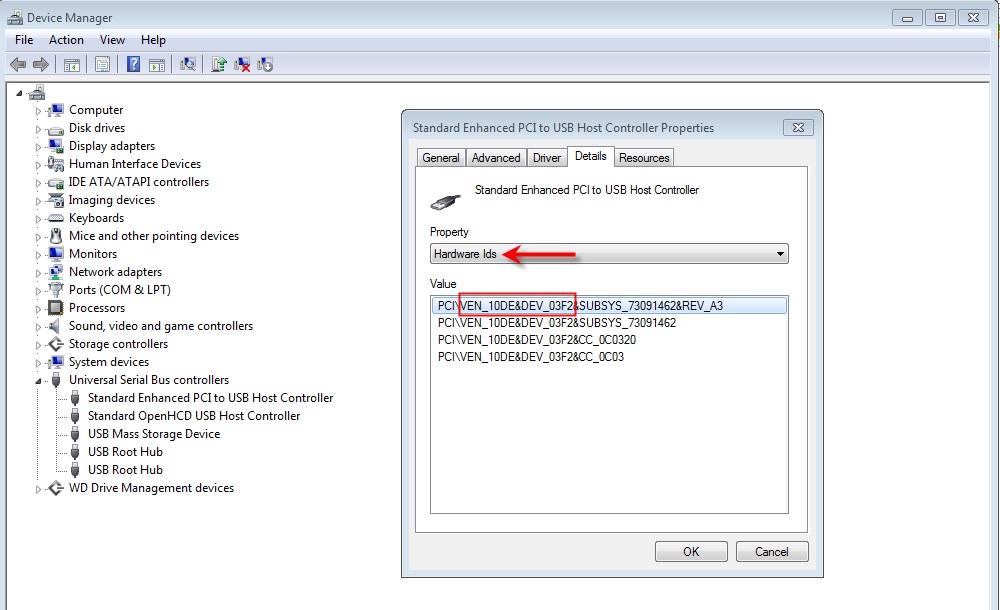Open the View menu
This screenshot has width=1000, height=610.
[112, 40]
